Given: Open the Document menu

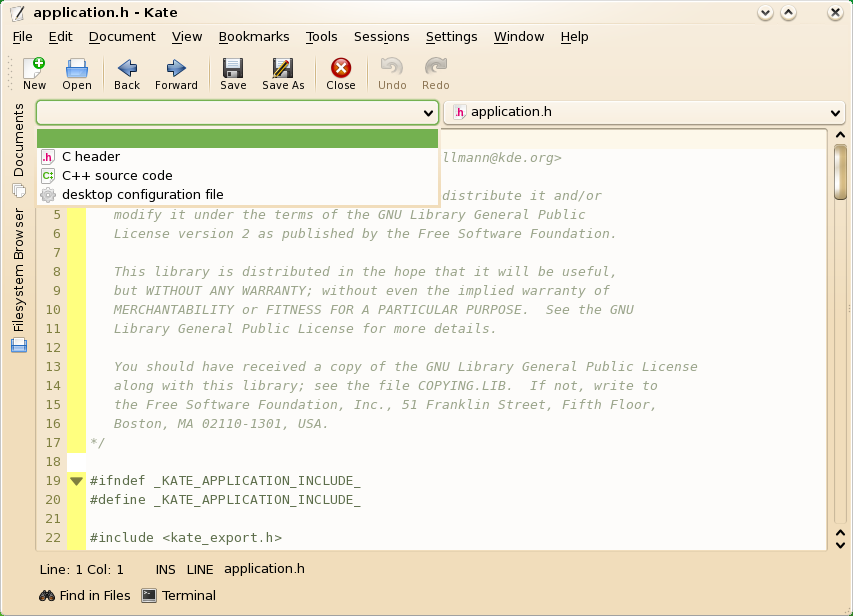Looking at the screenshot, I should (x=122, y=37).
